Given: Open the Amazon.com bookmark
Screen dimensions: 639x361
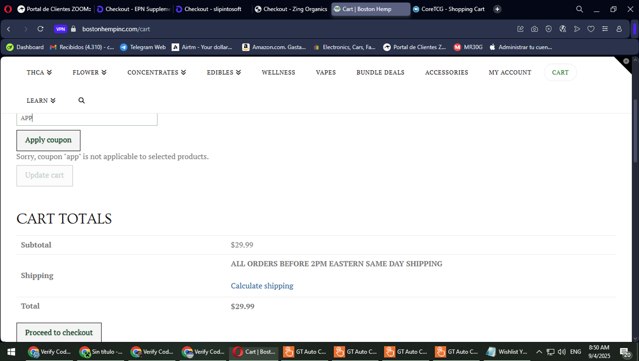Looking at the screenshot, I should [x=274, y=47].
